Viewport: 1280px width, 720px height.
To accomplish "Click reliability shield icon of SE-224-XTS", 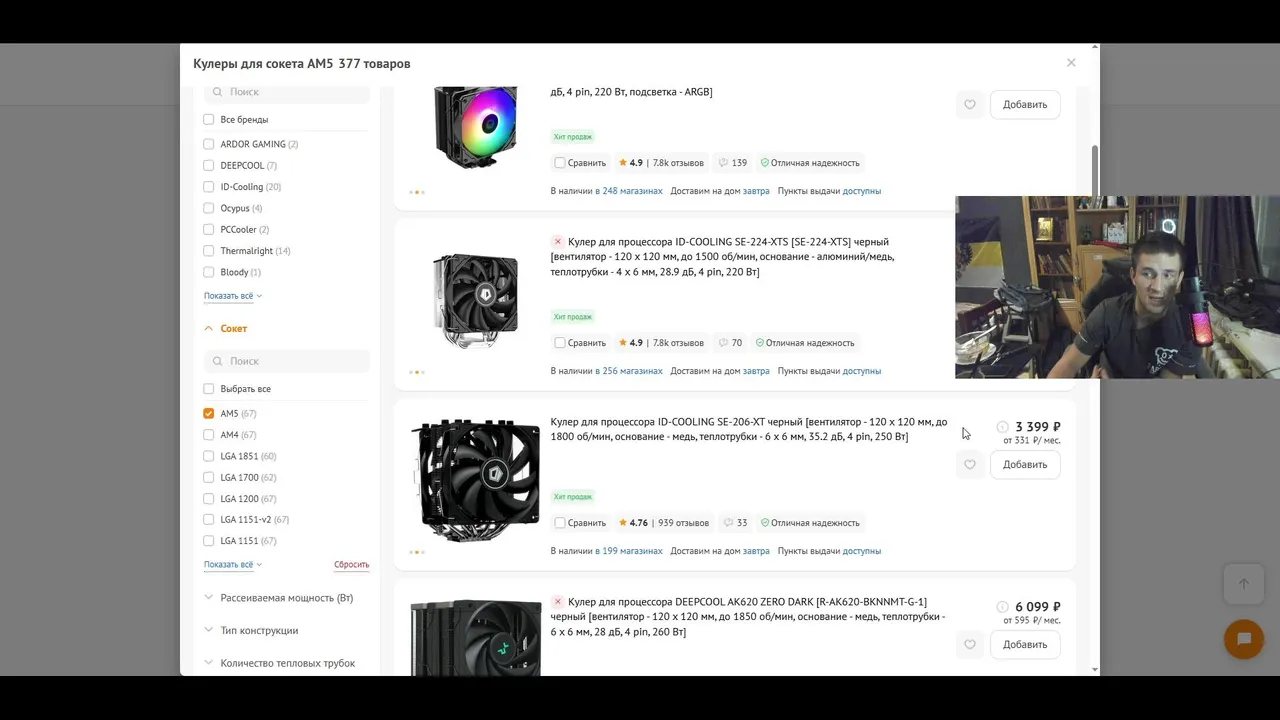I will tap(760, 342).
